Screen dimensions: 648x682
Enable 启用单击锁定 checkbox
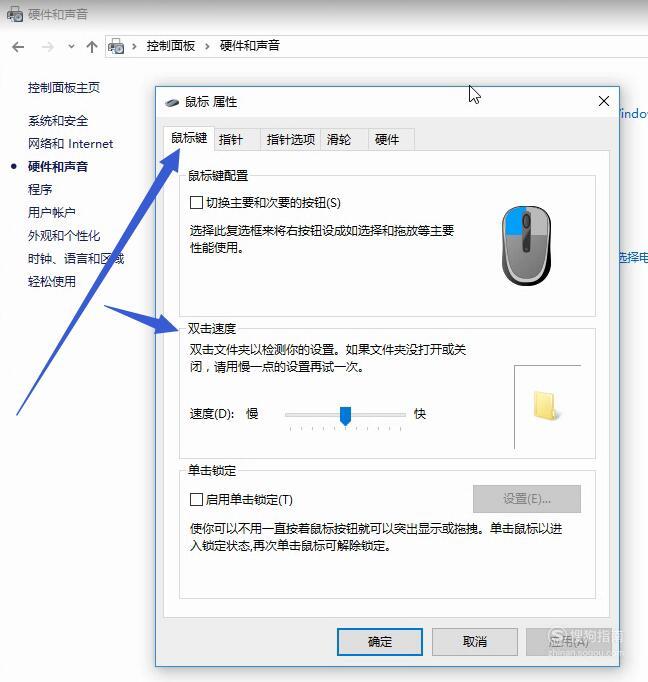(196, 499)
